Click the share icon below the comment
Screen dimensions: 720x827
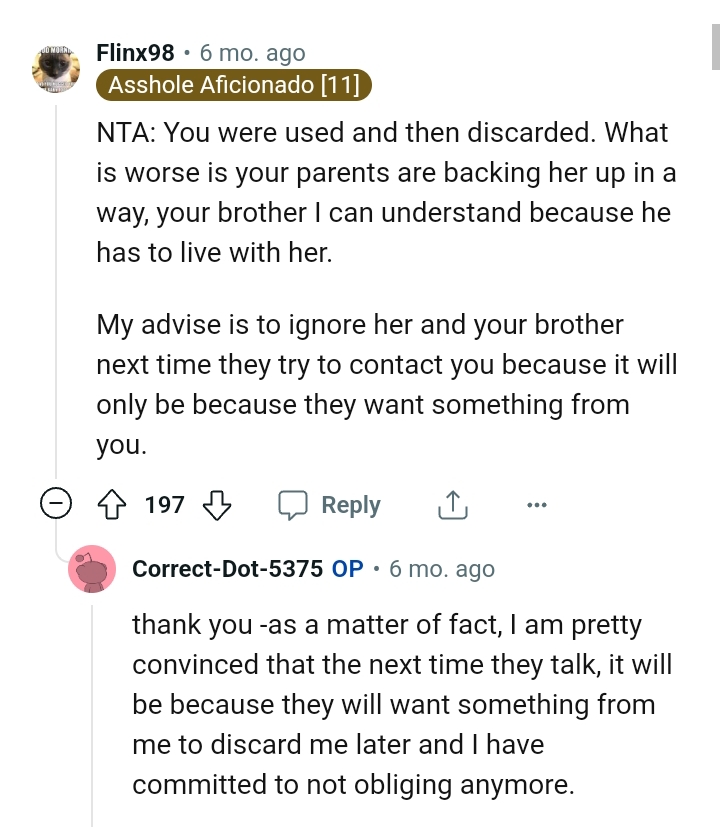tap(452, 505)
